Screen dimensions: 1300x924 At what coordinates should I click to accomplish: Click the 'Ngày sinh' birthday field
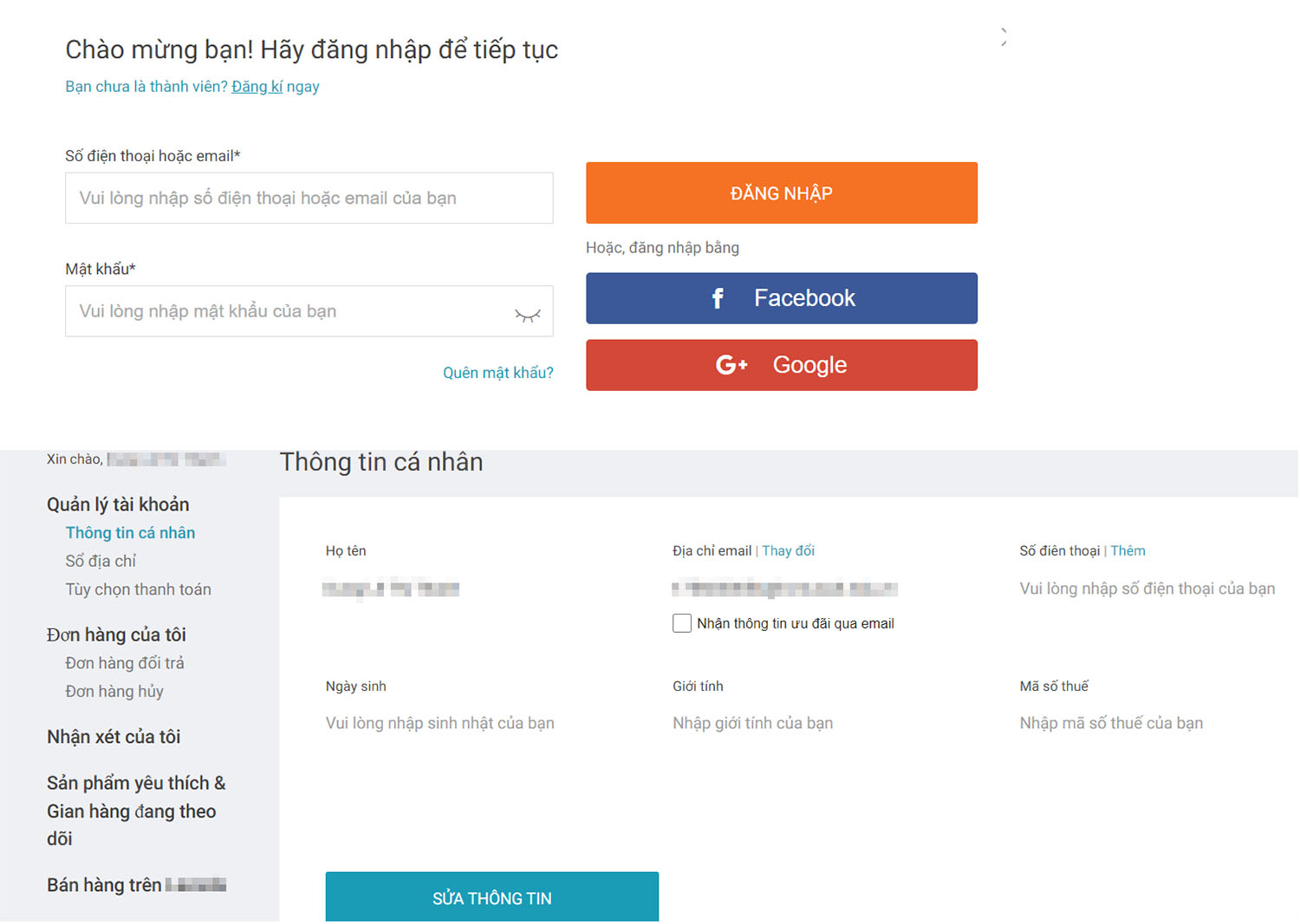pos(439,722)
